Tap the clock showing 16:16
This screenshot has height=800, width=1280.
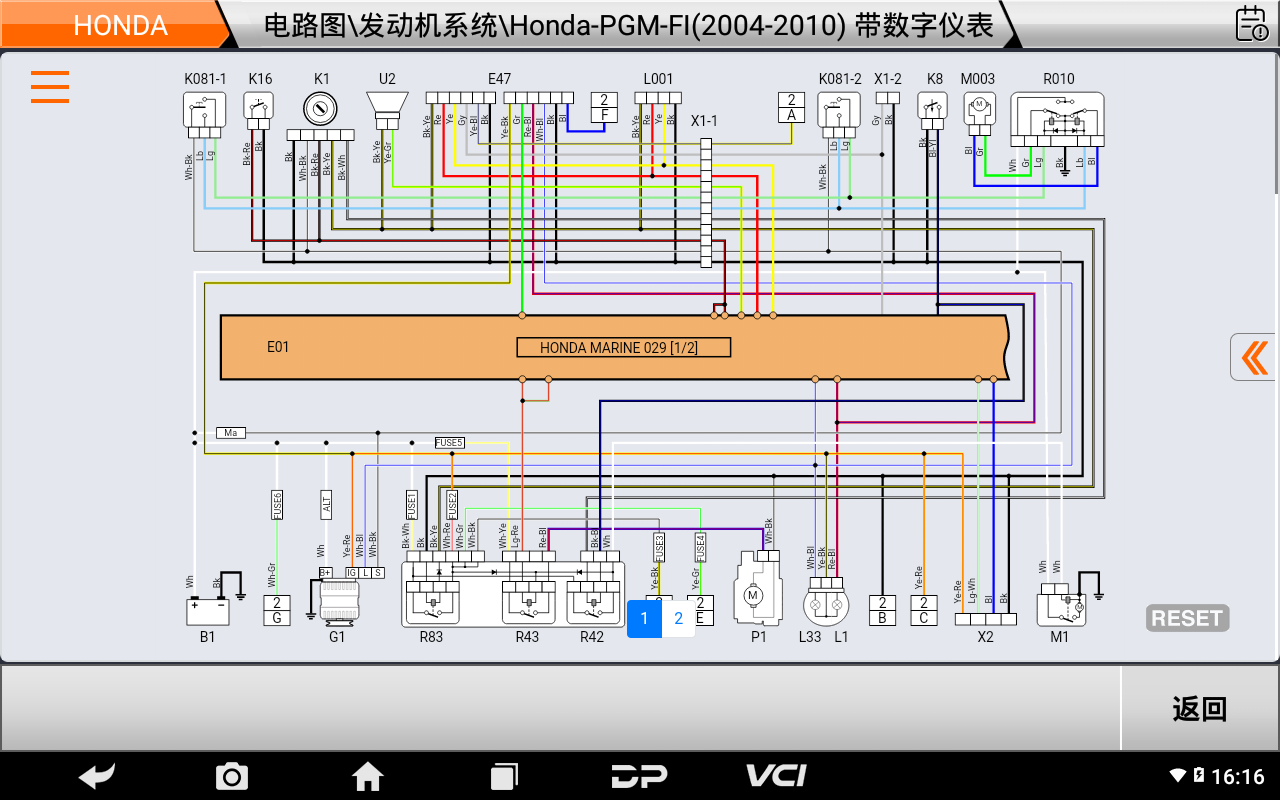pos(1238,777)
